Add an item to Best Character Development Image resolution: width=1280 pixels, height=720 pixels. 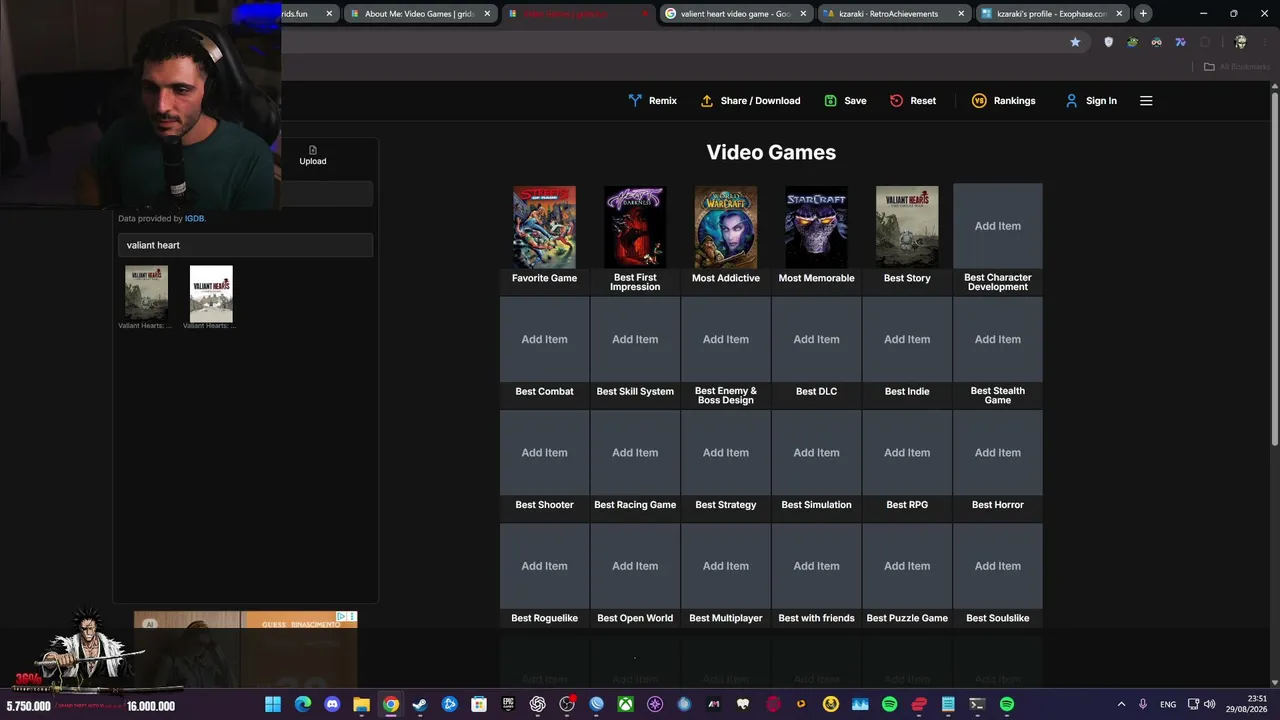click(x=998, y=226)
